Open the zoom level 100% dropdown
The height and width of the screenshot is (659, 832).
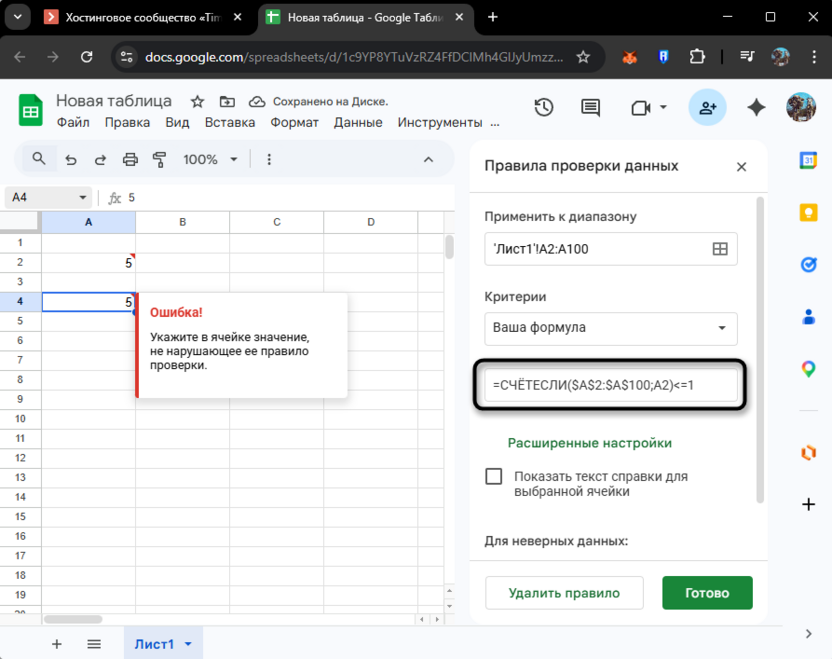207,159
